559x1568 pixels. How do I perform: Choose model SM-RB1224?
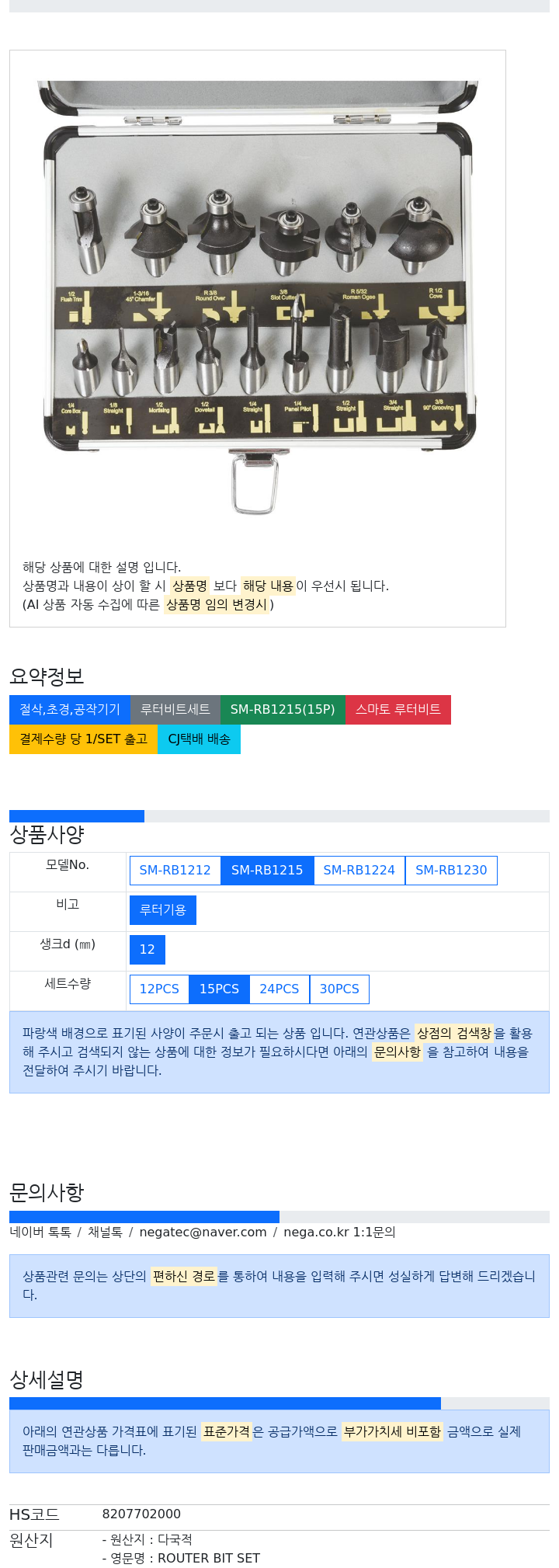[359, 870]
